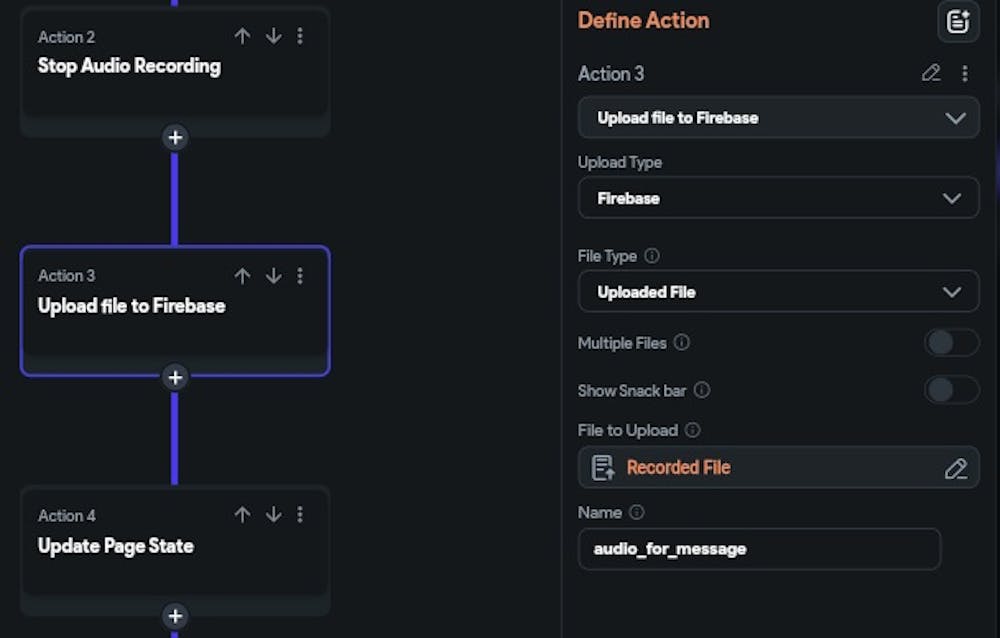Open Action 4 three-dot options menu
Screen dimensions: 1000x638
click(x=300, y=515)
